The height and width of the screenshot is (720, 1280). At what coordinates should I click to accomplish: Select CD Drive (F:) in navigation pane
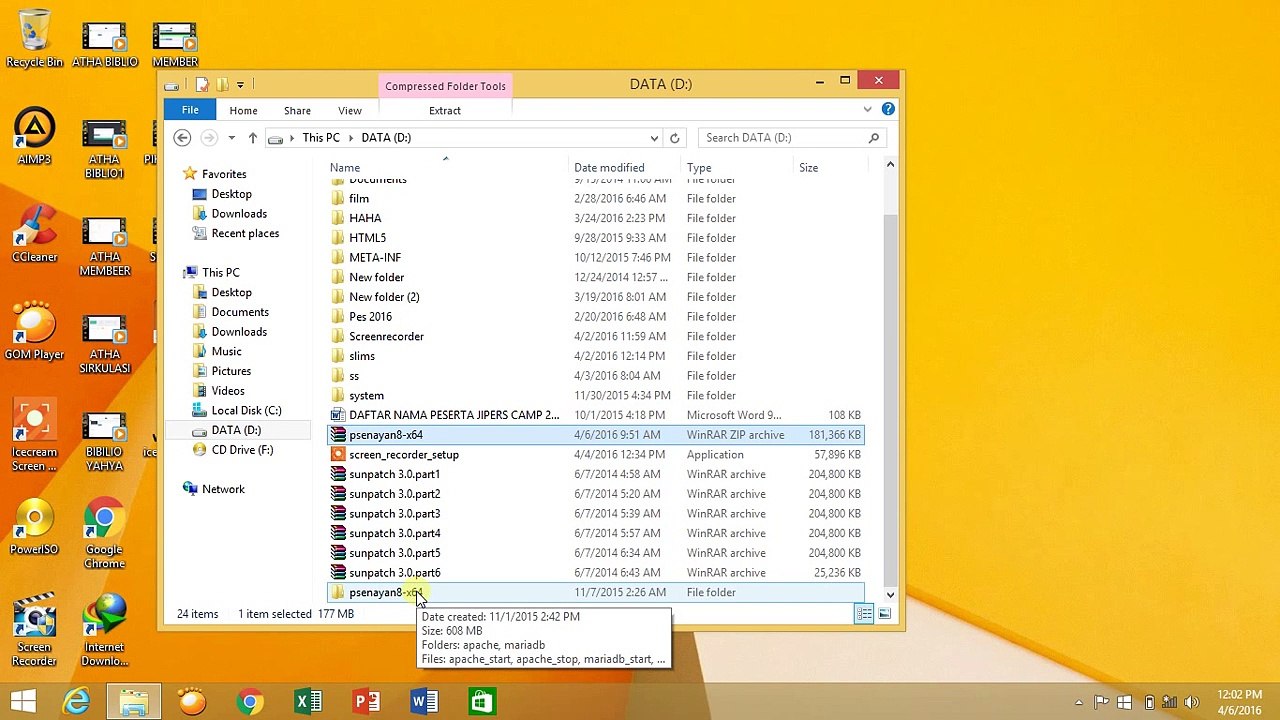coord(242,450)
